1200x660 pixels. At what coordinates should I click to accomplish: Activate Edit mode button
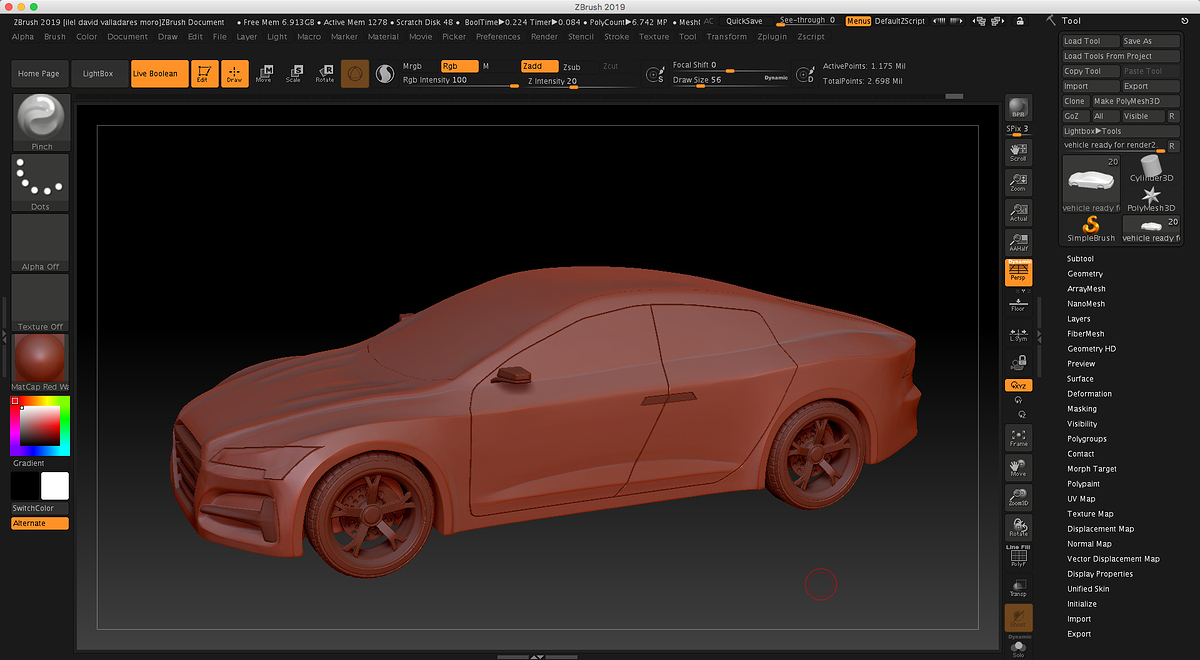click(x=204, y=74)
